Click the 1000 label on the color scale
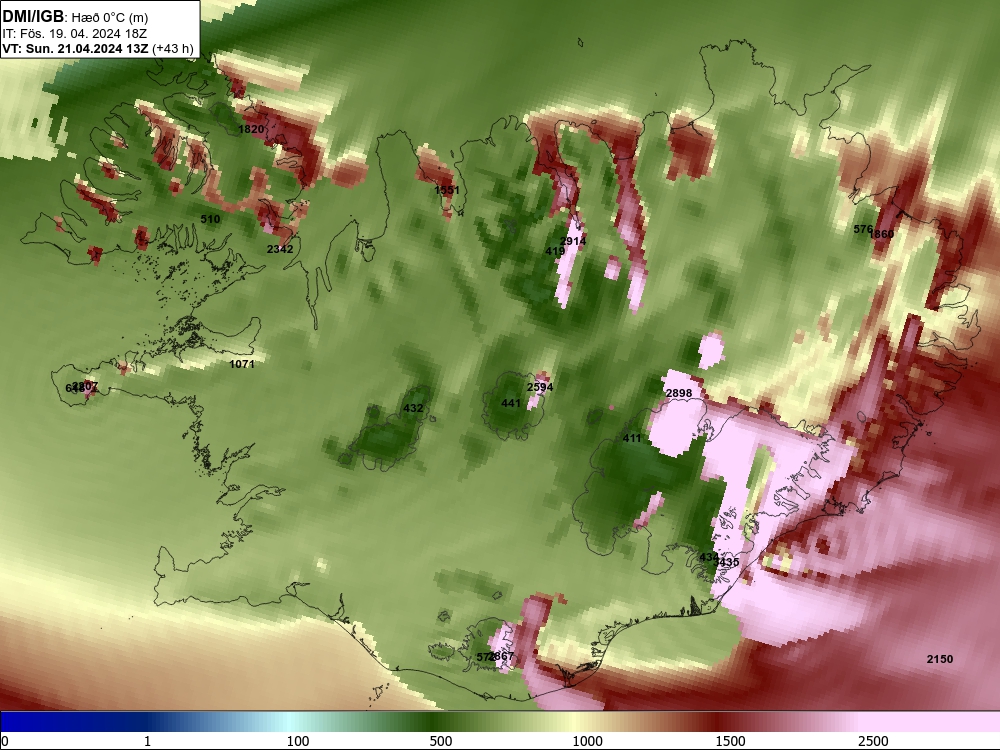Image resolution: width=1000 pixels, height=750 pixels. [587, 741]
